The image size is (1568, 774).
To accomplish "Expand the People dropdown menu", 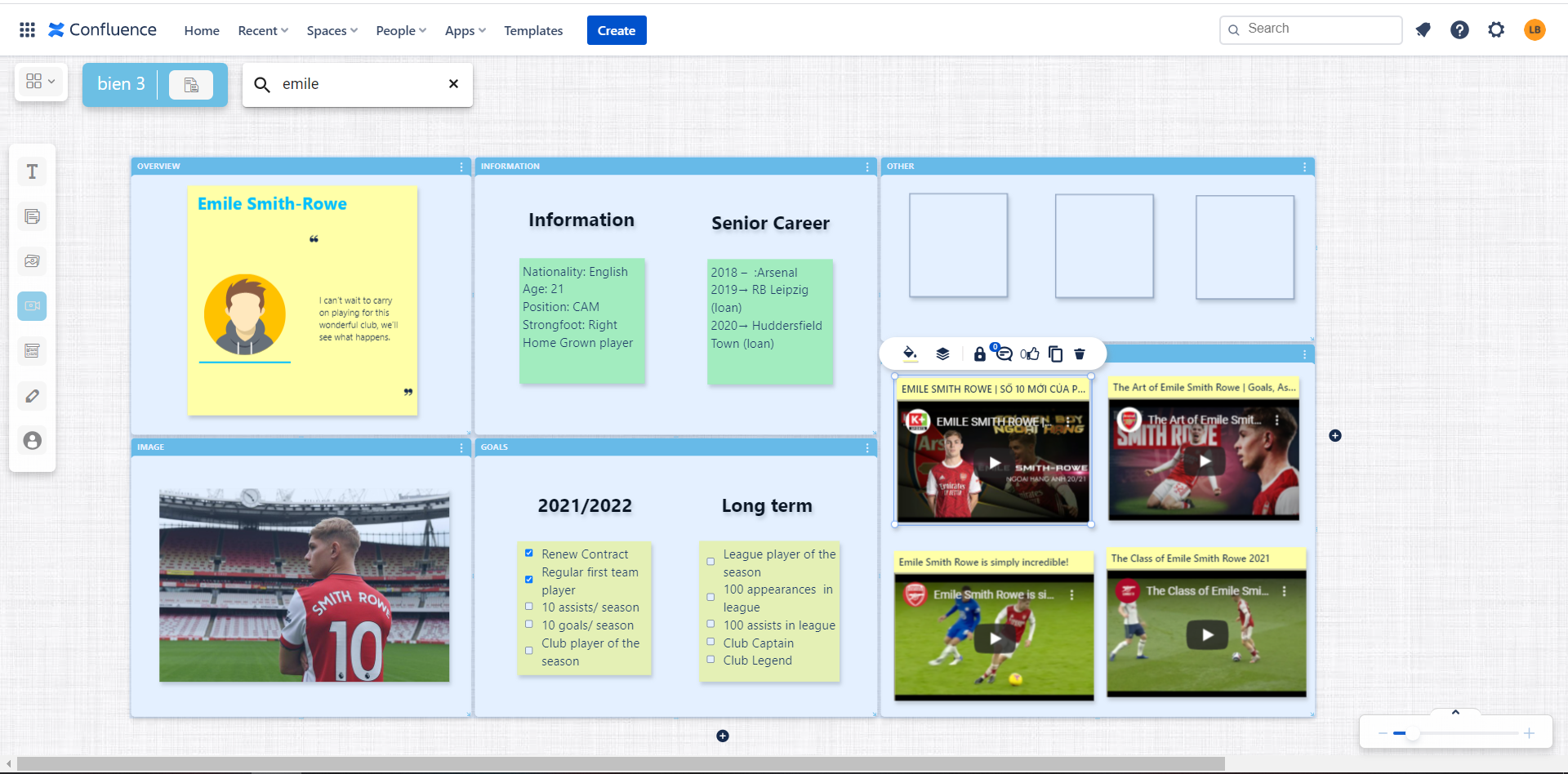I will [400, 31].
